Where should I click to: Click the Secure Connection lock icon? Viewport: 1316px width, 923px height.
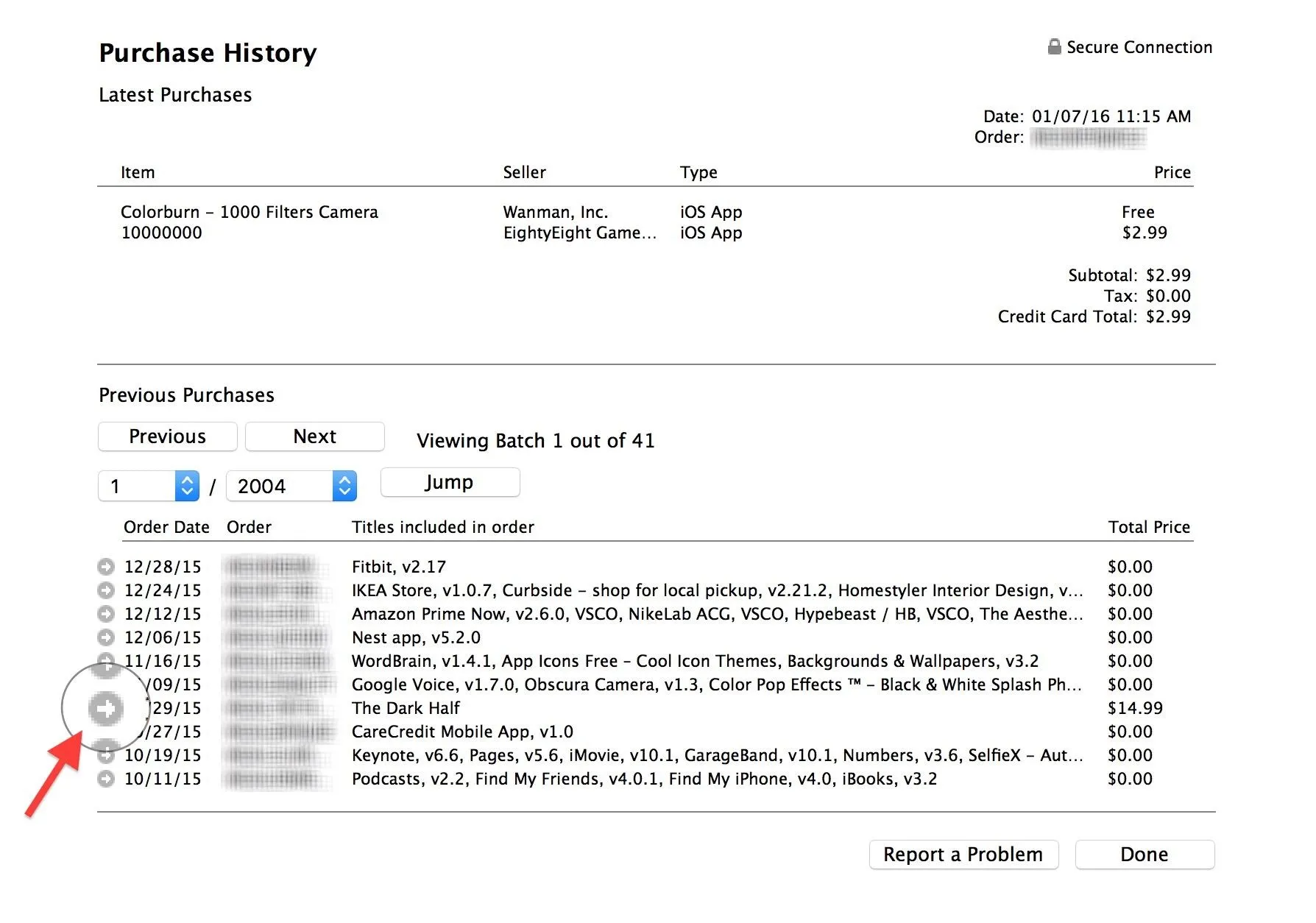1054,47
